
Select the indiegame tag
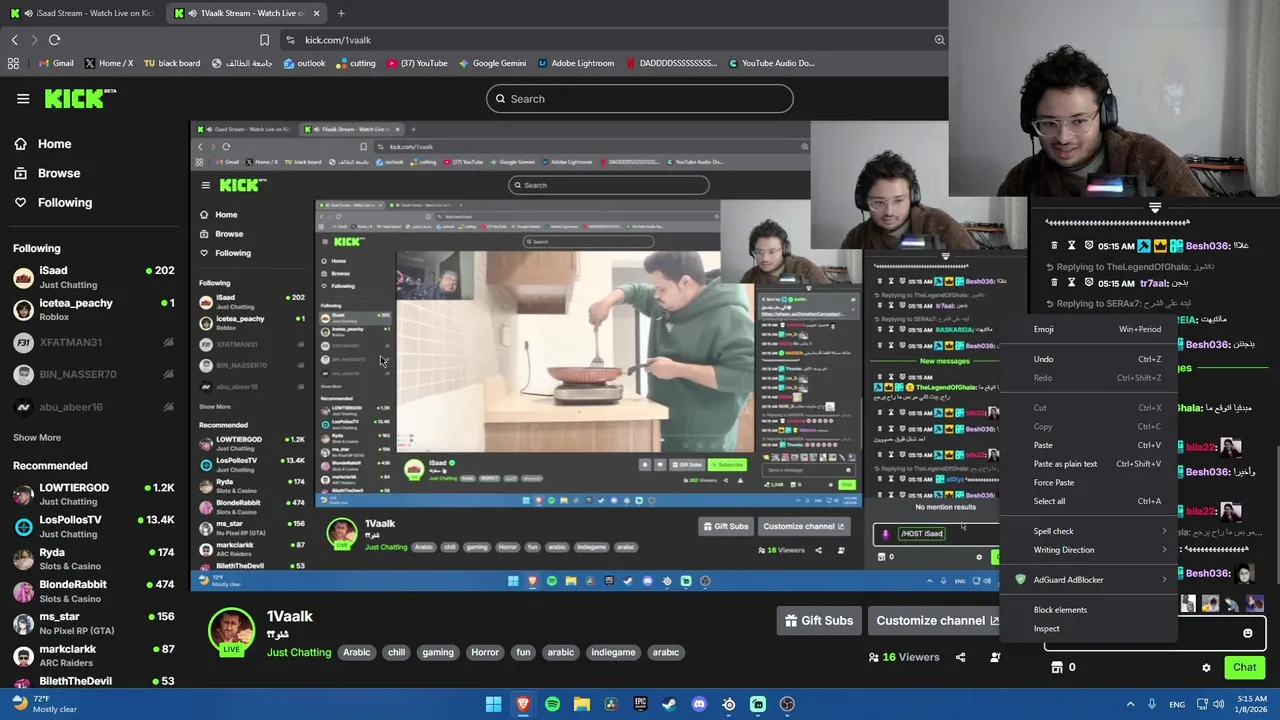613,652
